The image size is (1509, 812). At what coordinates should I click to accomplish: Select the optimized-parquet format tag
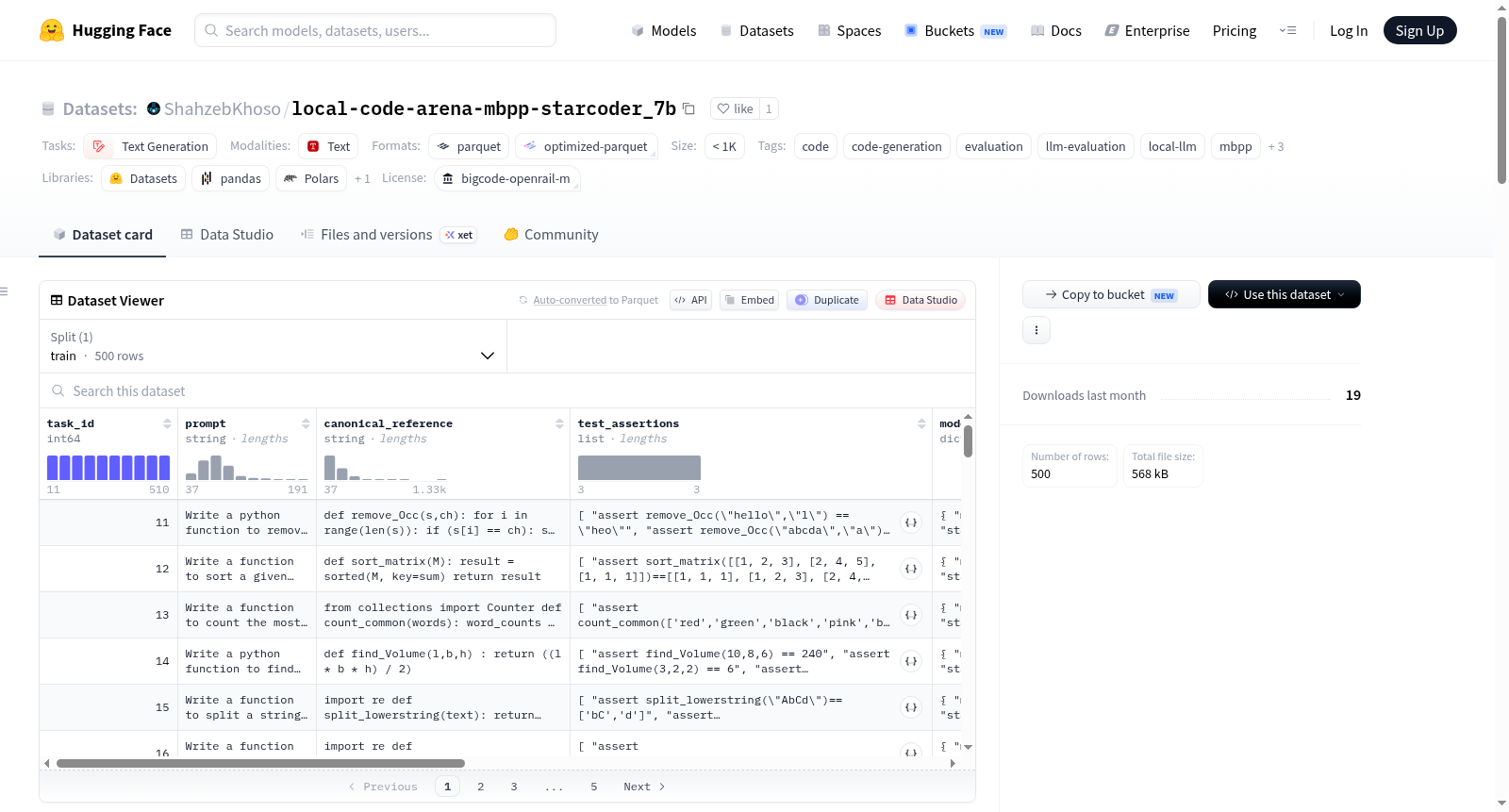point(587,146)
